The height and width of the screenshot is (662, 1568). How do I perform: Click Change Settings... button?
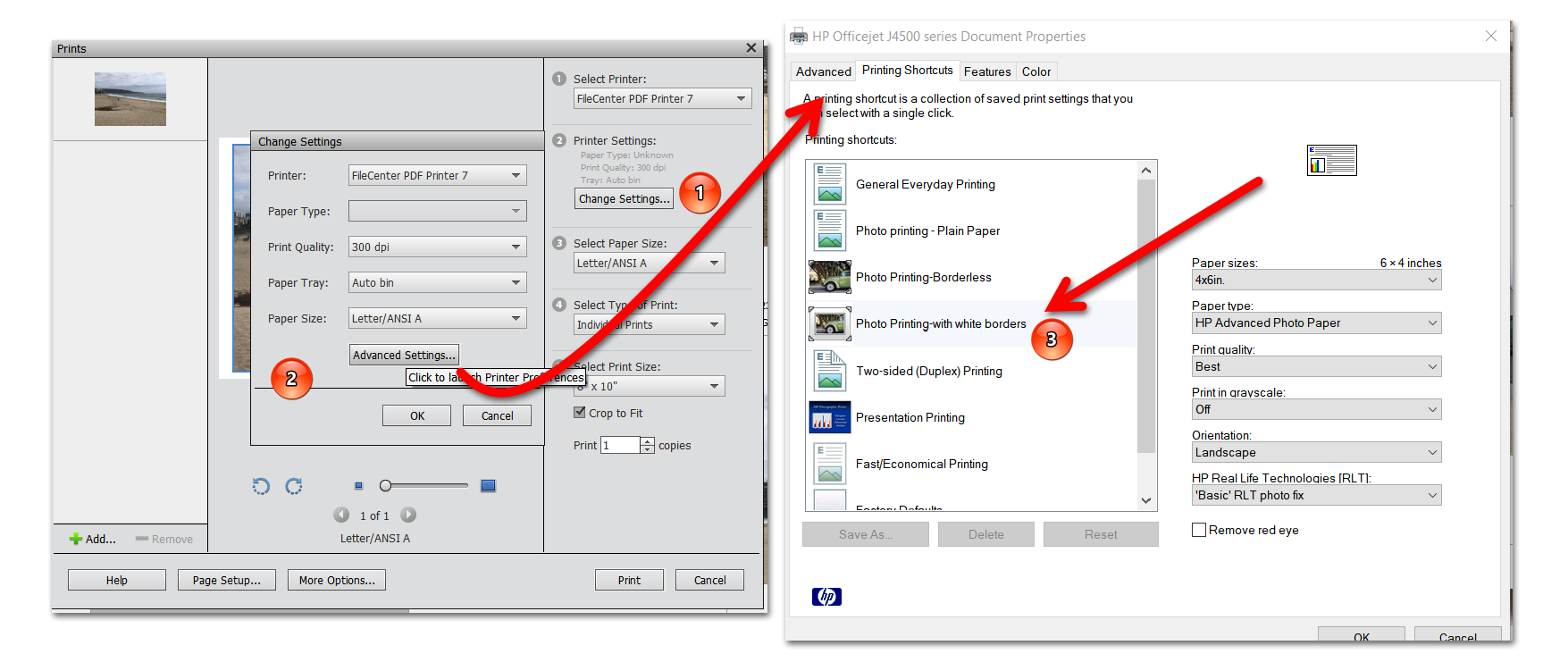[624, 198]
